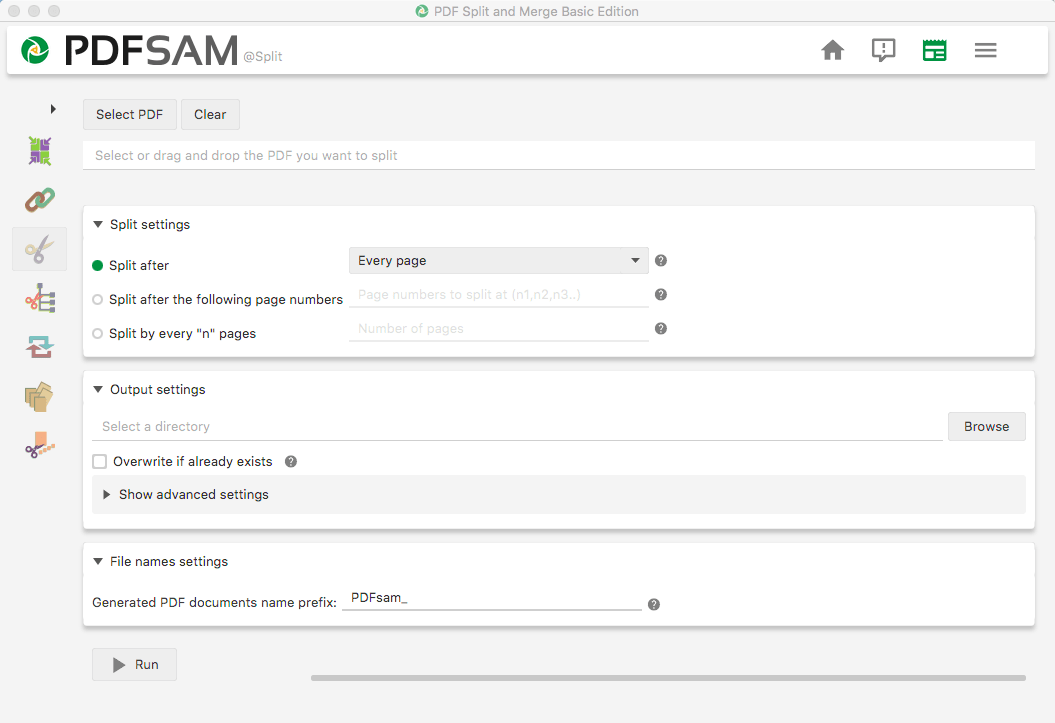This screenshot has width=1055, height=723.
Task: Collapse the Split settings panel
Action: 98,225
